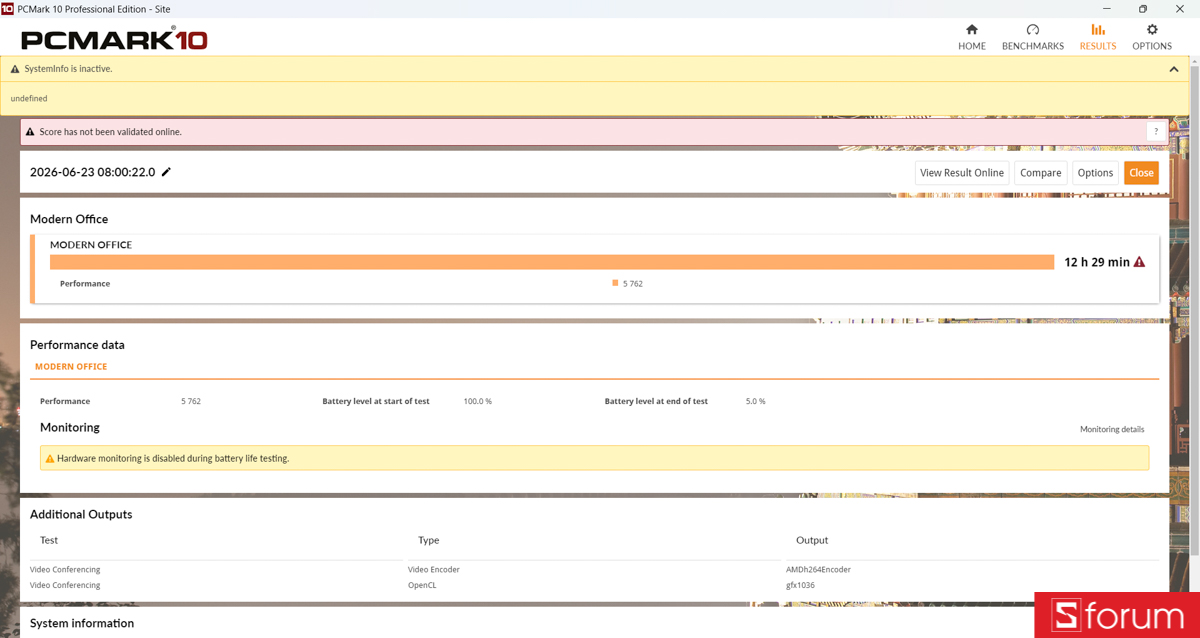Click the Output column header
Image resolution: width=1200 pixels, height=638 pixels.
tap(812, 540)
